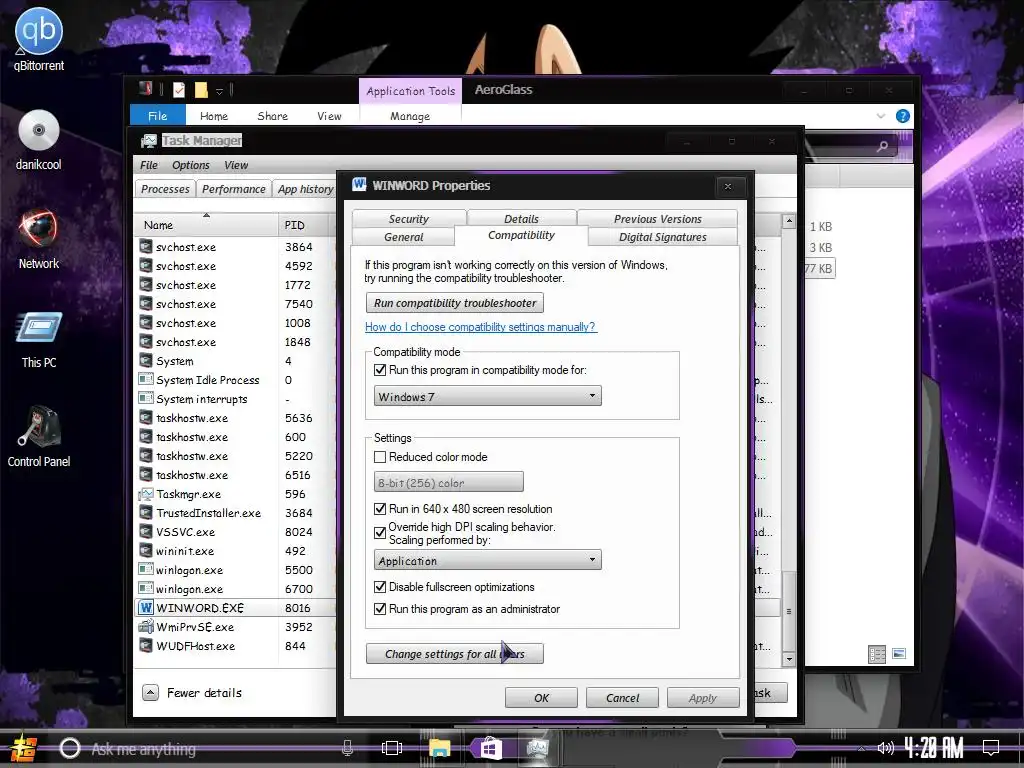The image size is (1024, 768).
Task: Click Task Manager scrollbar up arrow
Action: pos(789,221)
